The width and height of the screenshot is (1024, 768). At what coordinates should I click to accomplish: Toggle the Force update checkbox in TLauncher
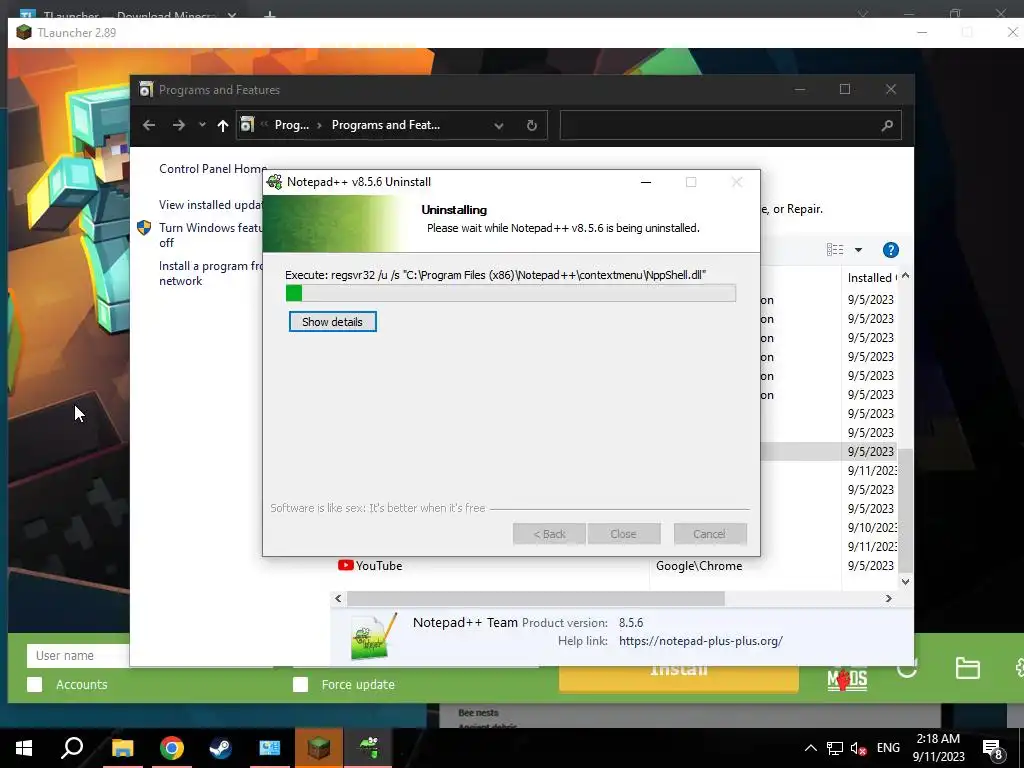click(x=300, y=684)
